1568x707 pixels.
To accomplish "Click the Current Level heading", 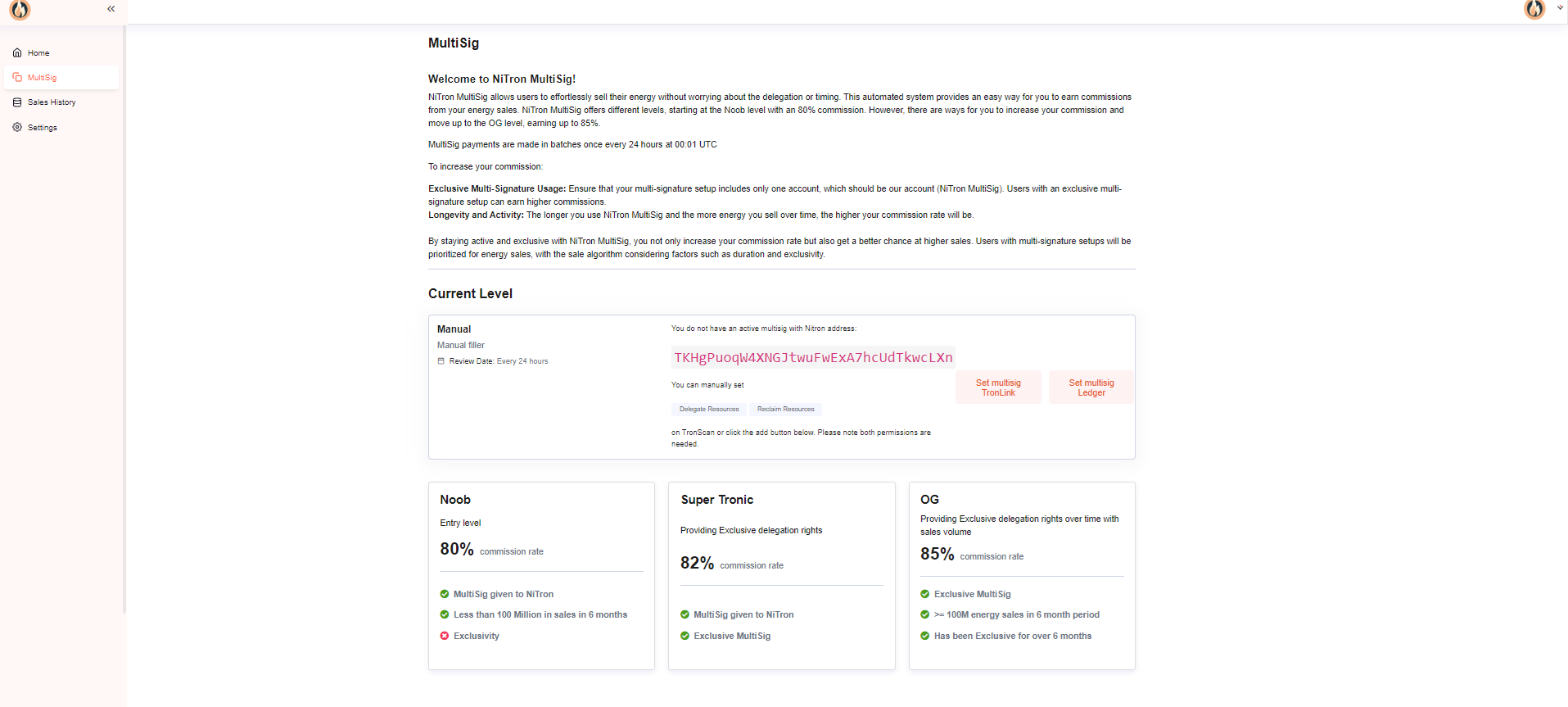I will (470, 293).
